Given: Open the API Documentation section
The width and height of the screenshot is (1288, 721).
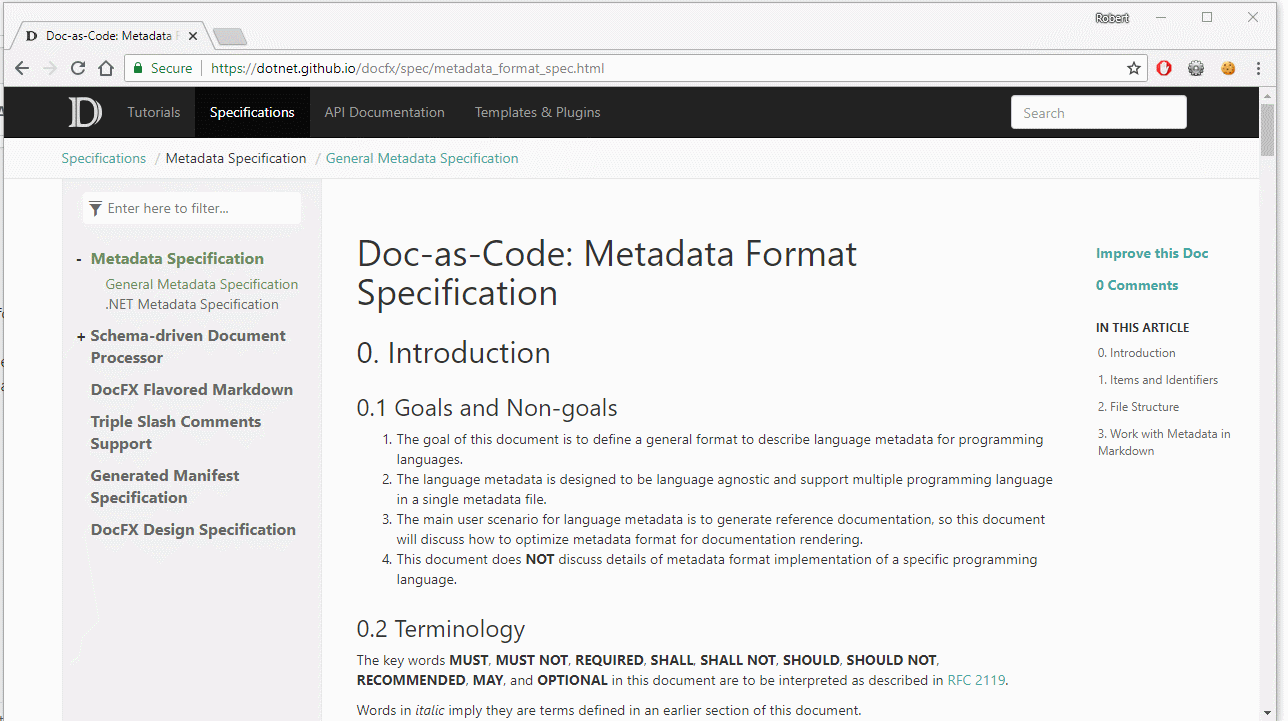Looking at the screenshot, I should pos(384,112).
